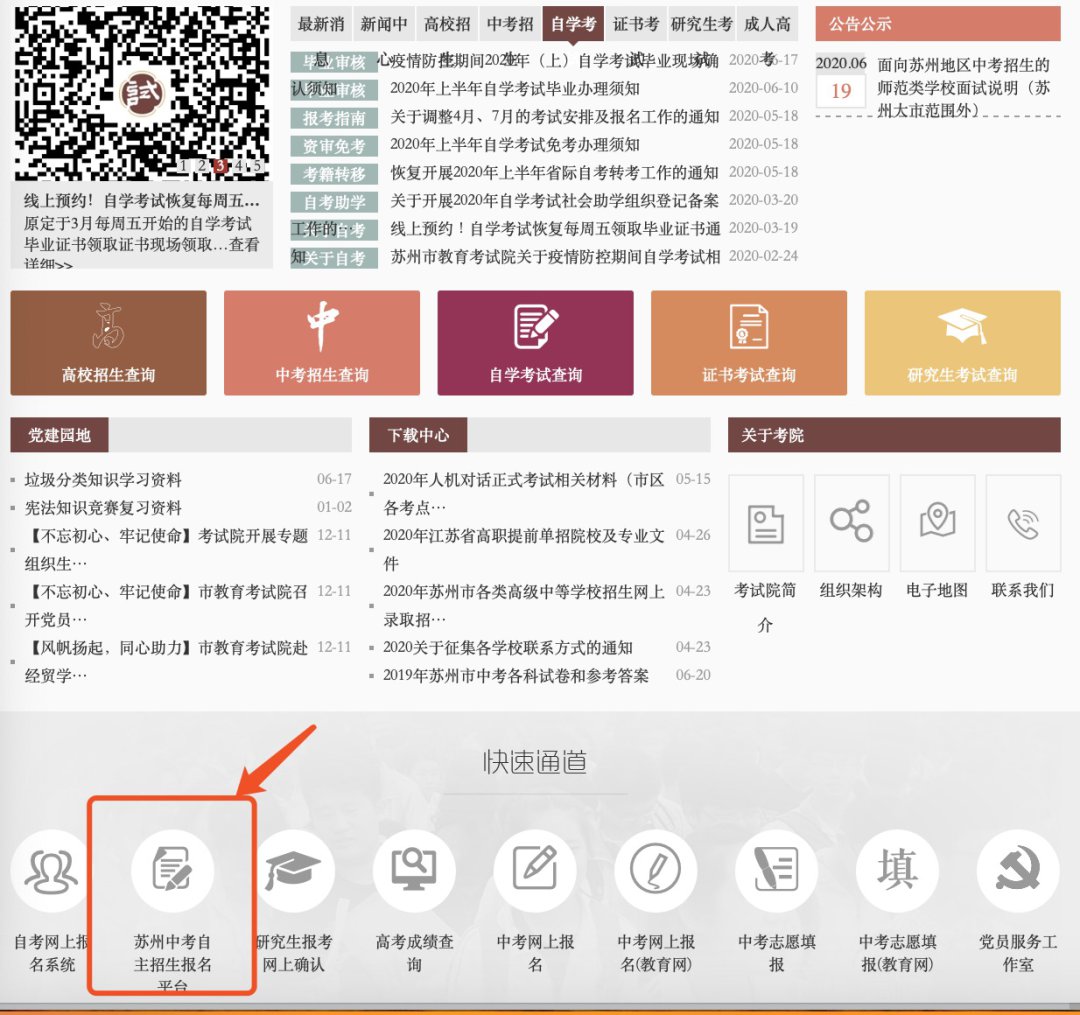The image size is (1080, 1015).
Task: Open 高考成绩查询 monitor icon
Action: 414,870
